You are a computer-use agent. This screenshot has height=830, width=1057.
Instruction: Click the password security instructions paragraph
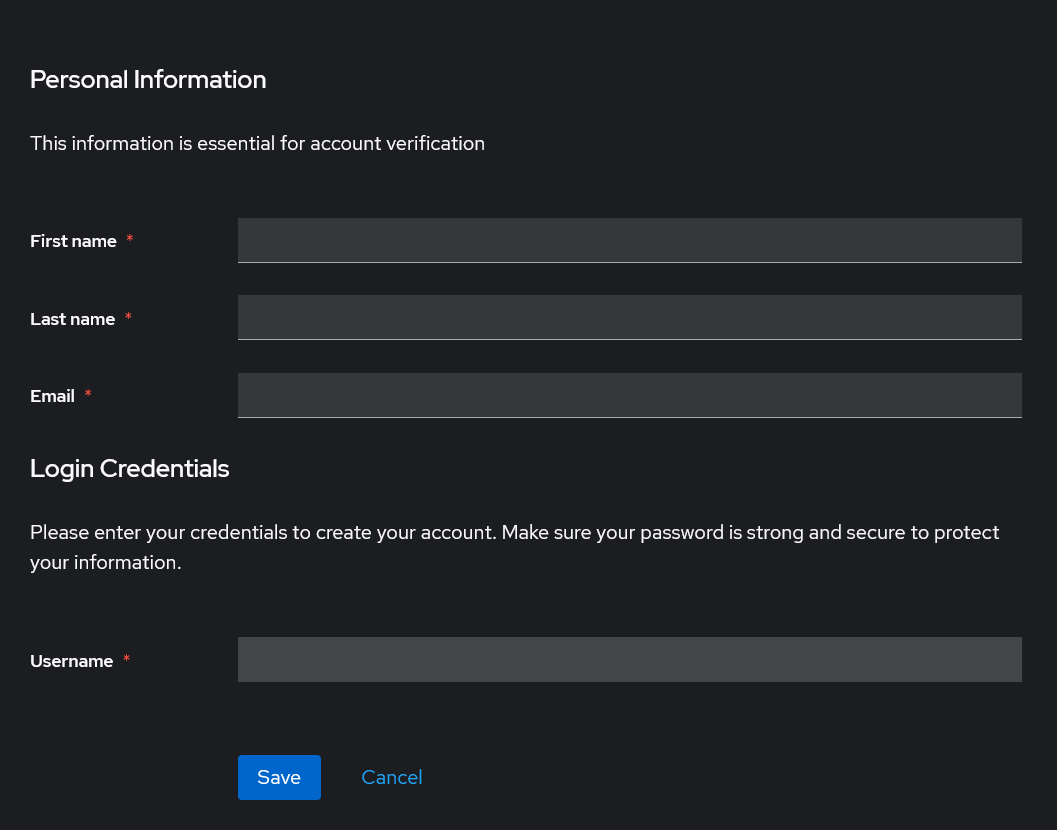click(514, 547)
